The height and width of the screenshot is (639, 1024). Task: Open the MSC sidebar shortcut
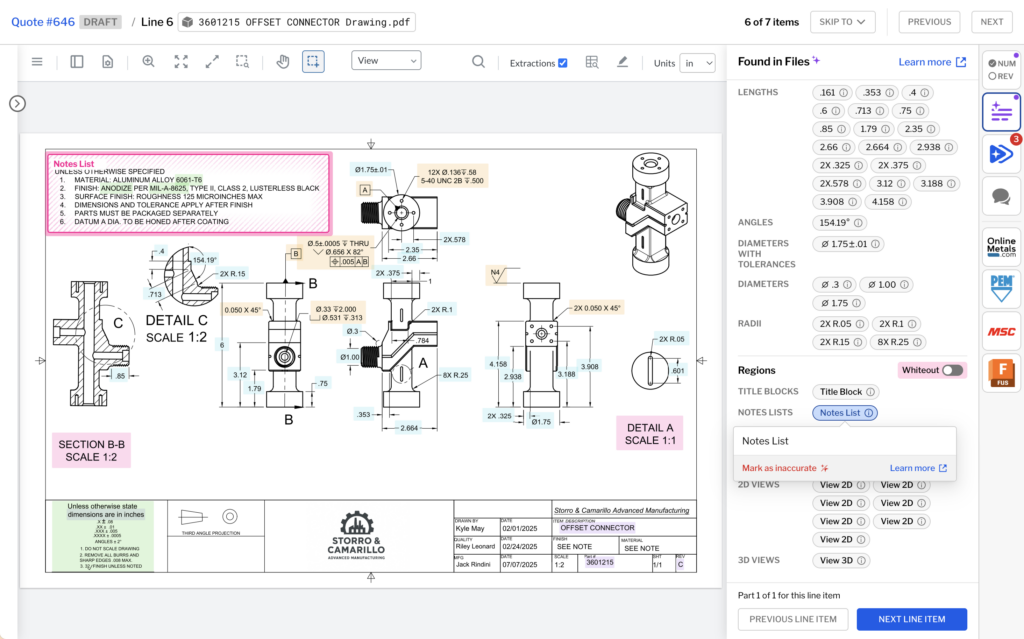[1001, 332]
